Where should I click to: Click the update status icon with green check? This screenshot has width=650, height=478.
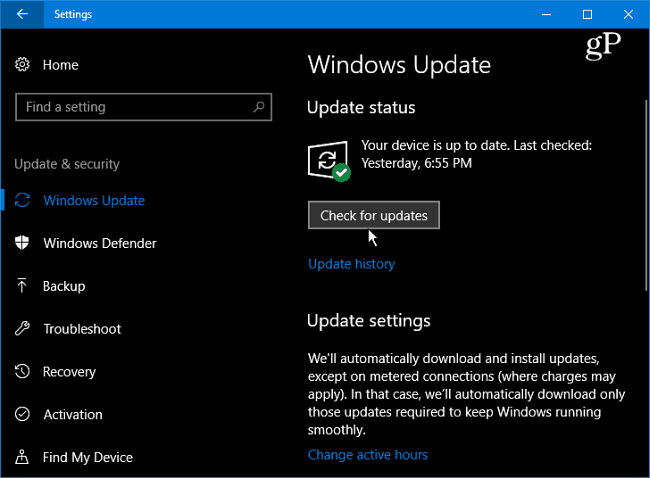[x=329, y=161]
